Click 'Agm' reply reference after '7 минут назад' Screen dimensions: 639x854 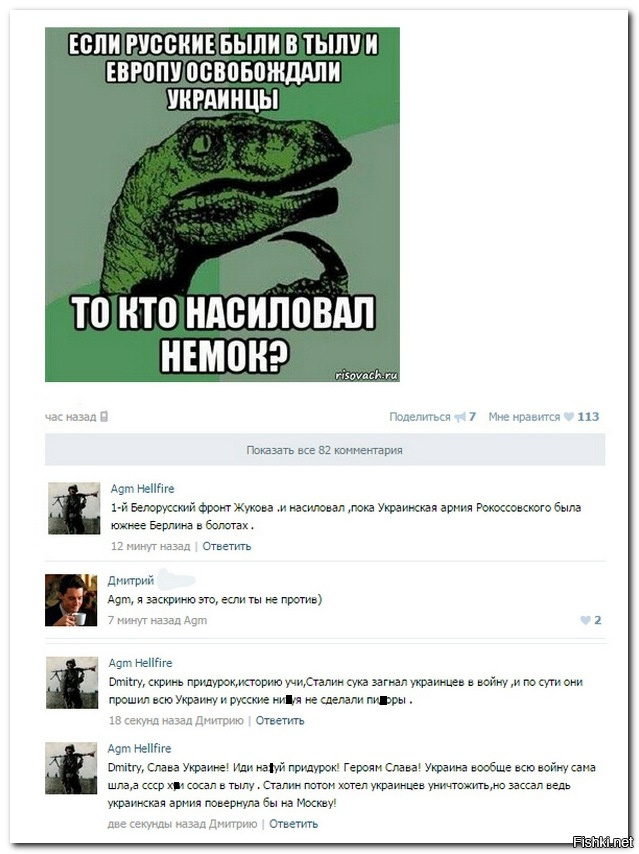click(x=196, y=620)
